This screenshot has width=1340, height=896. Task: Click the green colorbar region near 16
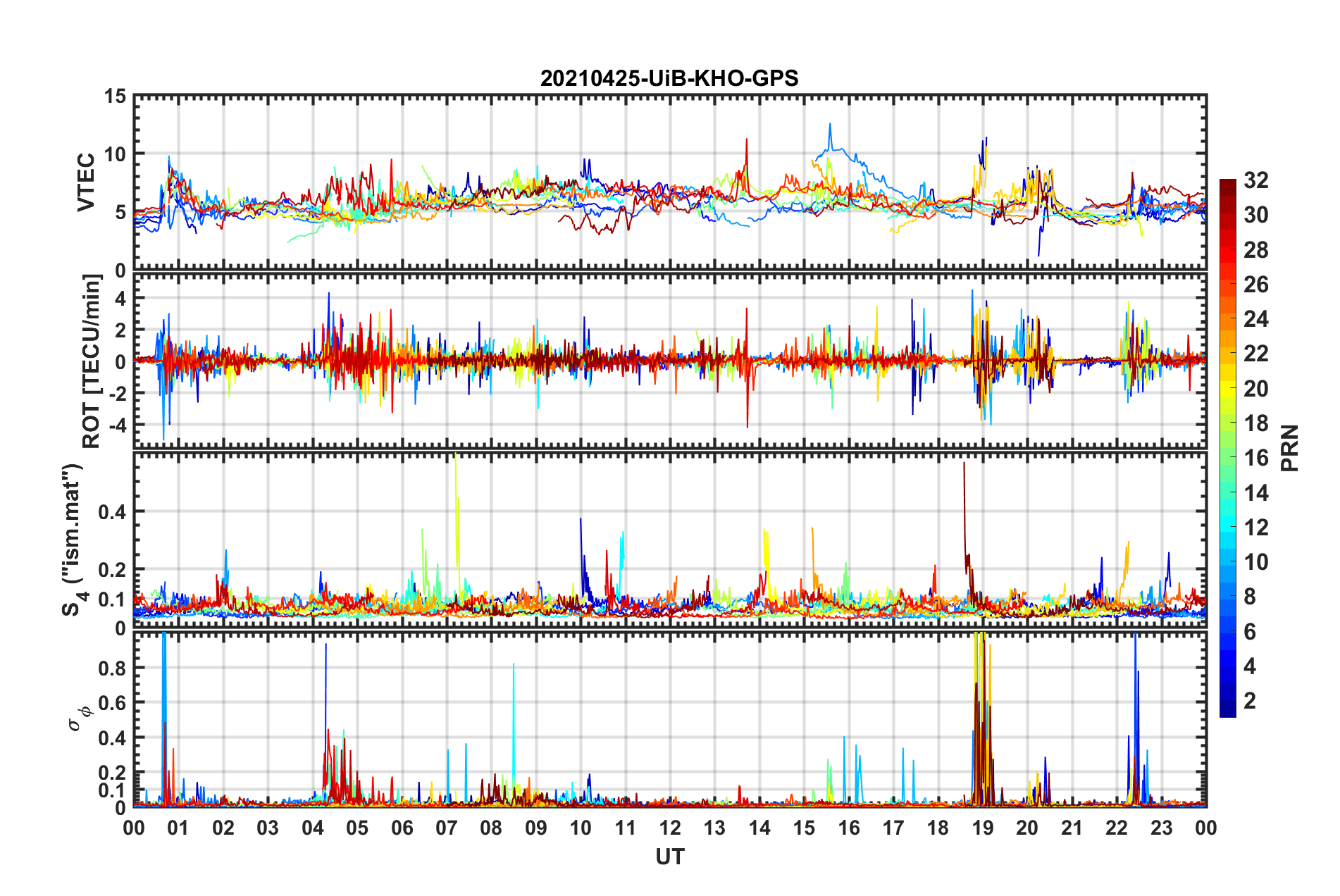coord(1227,458)
